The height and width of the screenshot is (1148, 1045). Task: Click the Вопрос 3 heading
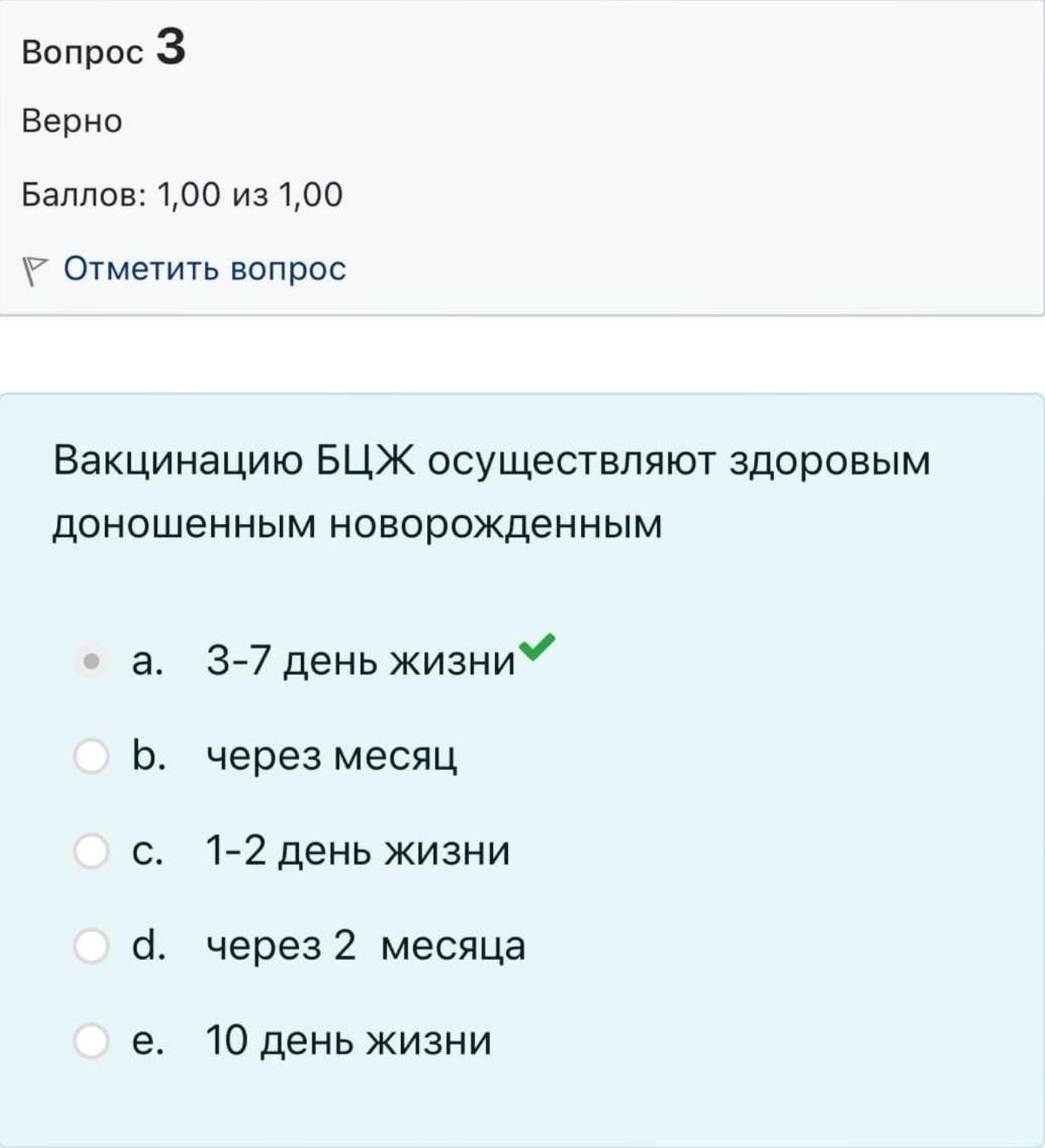(104, 49)
